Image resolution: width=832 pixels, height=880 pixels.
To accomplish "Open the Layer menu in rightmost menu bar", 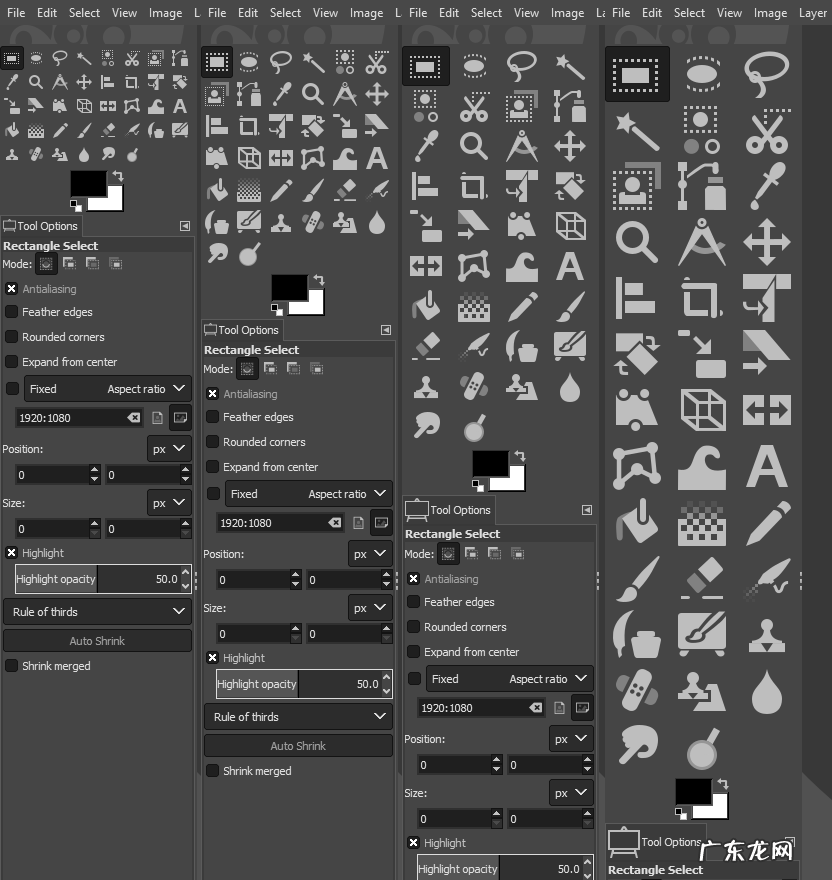I will tap(812, 13).
